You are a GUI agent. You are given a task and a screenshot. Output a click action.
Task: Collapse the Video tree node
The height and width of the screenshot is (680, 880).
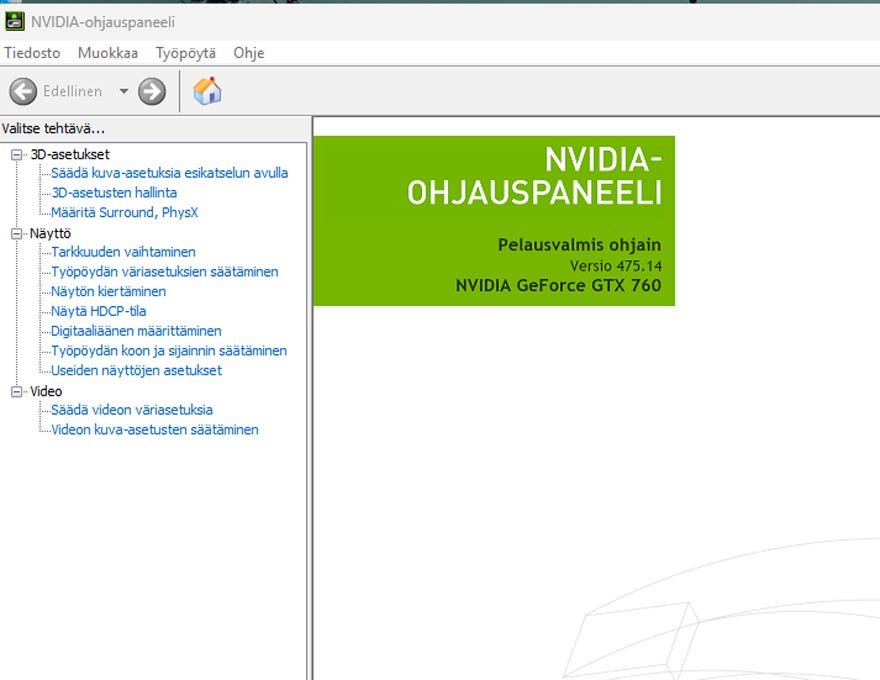(x=17, y=392)
